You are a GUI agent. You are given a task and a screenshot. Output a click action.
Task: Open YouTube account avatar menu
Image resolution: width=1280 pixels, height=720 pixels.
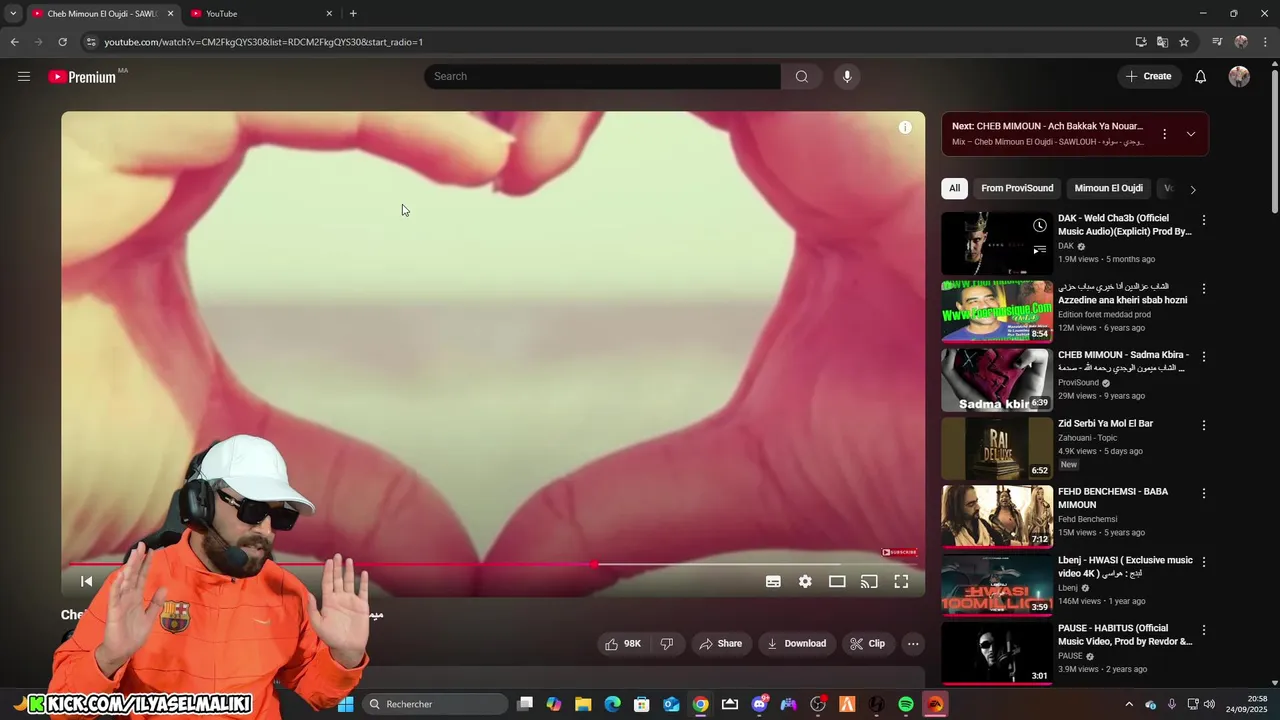(1239, 76)
